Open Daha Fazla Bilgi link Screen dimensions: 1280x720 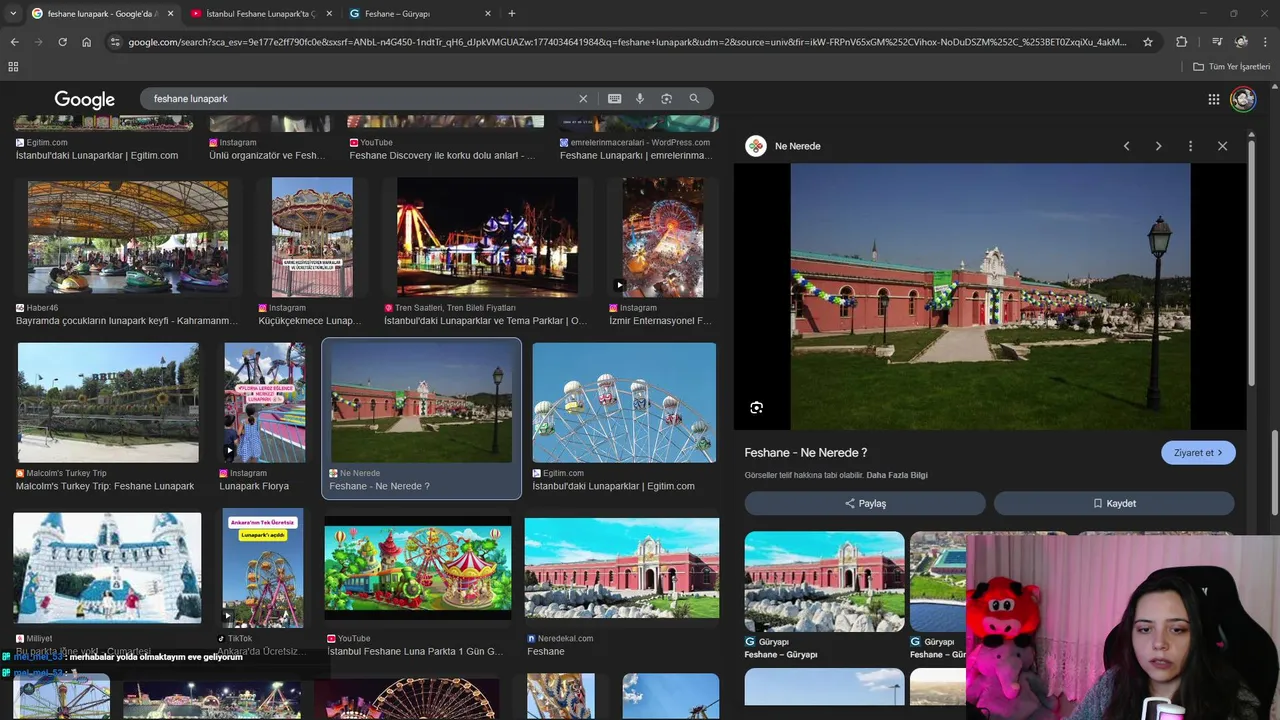coord(897,475)
